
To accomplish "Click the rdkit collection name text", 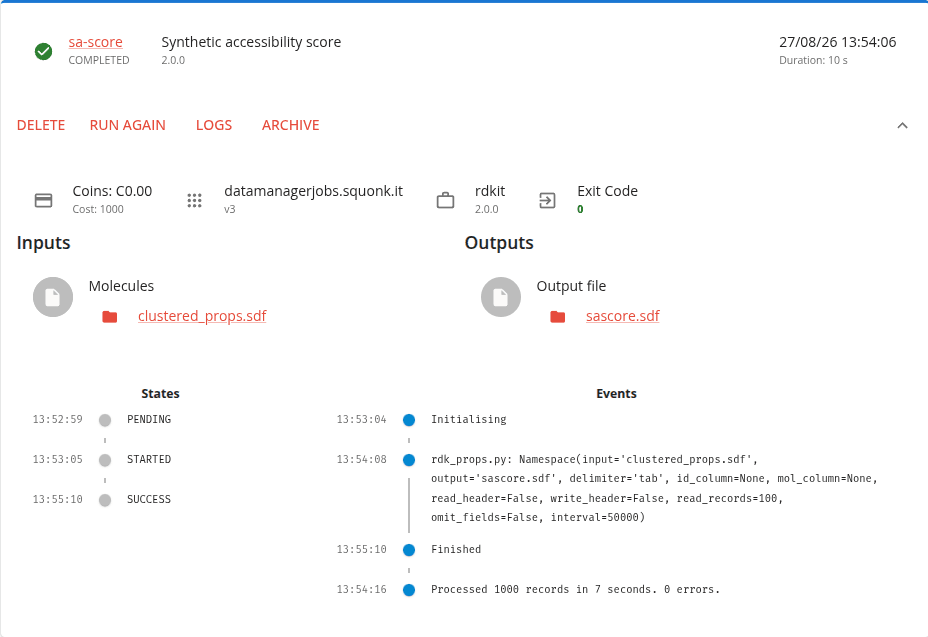I will [490, 191].
